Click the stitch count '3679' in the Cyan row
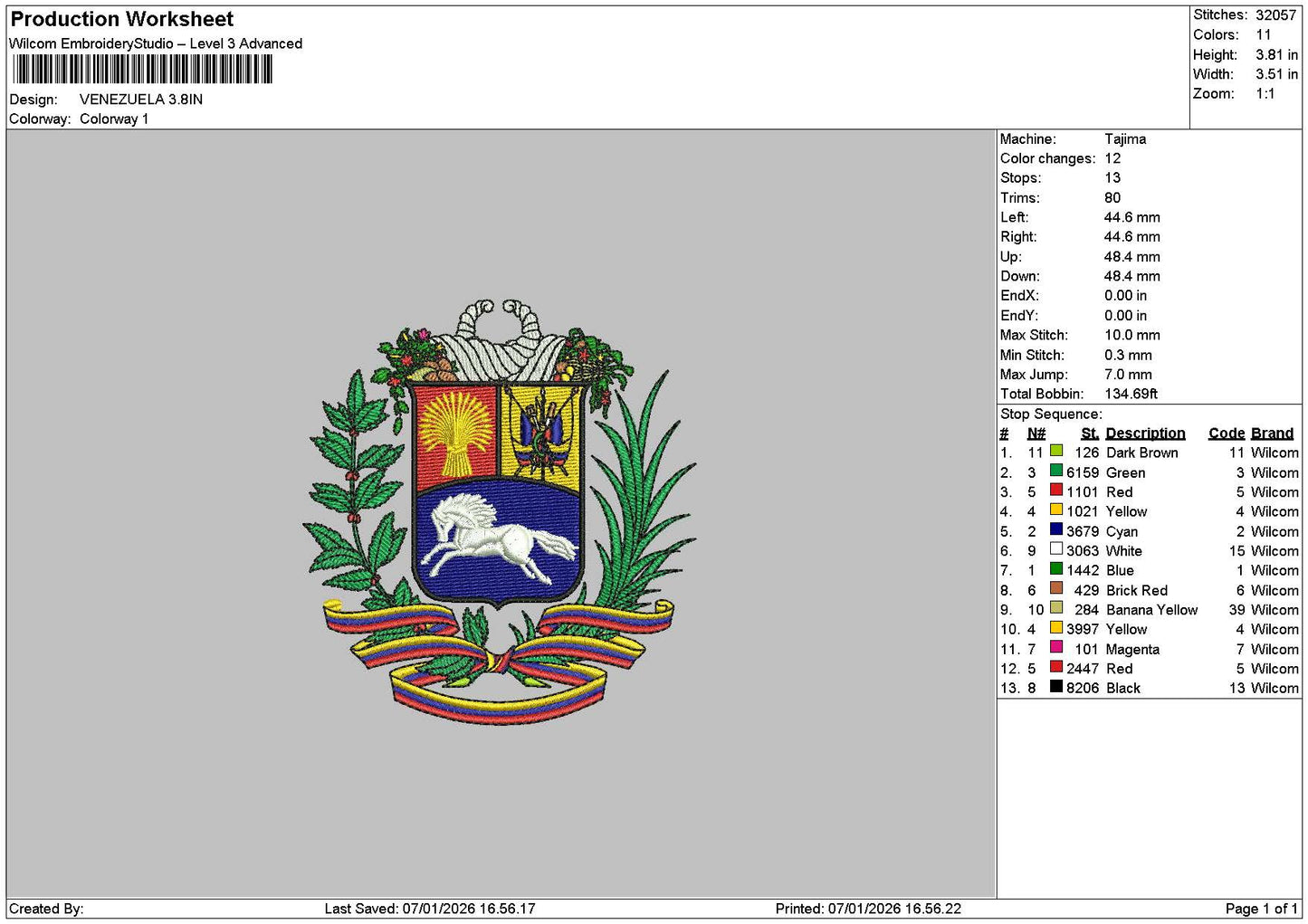This screenshot has height=924, width=1308. pos(1083,532)
